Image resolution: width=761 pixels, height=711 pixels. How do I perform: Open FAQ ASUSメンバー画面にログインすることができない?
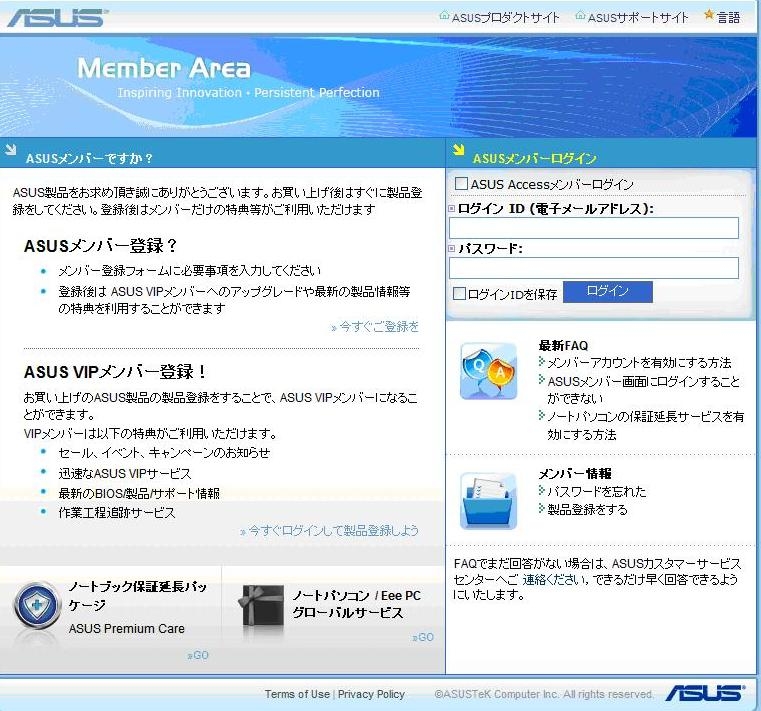644,390
